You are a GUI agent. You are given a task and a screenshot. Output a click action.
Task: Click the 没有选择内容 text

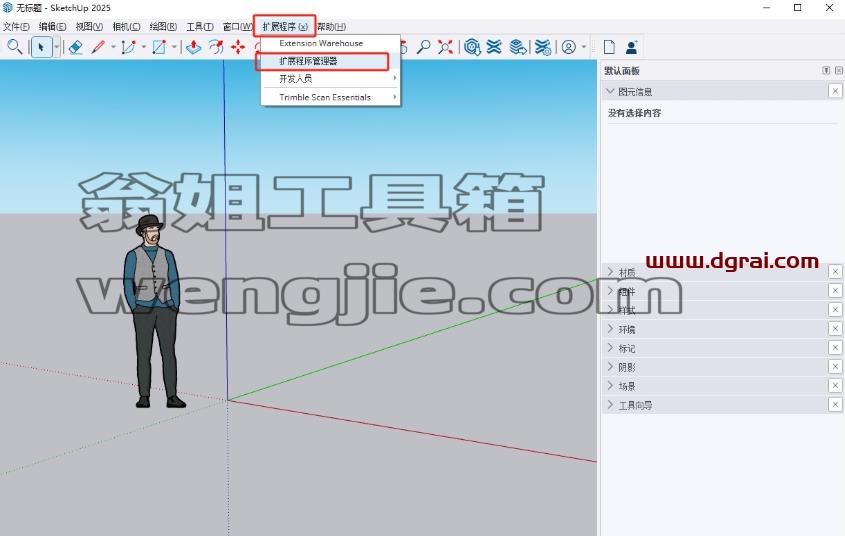(x=634, y=113)
